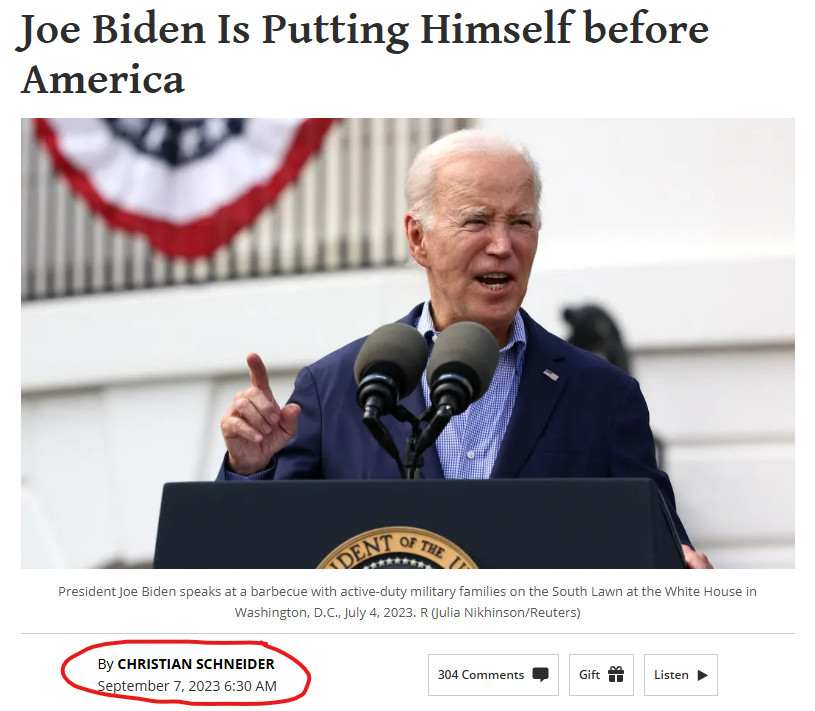Click the flag bunting in the photo
The image size is (815, 711).
tap(186, 182)
